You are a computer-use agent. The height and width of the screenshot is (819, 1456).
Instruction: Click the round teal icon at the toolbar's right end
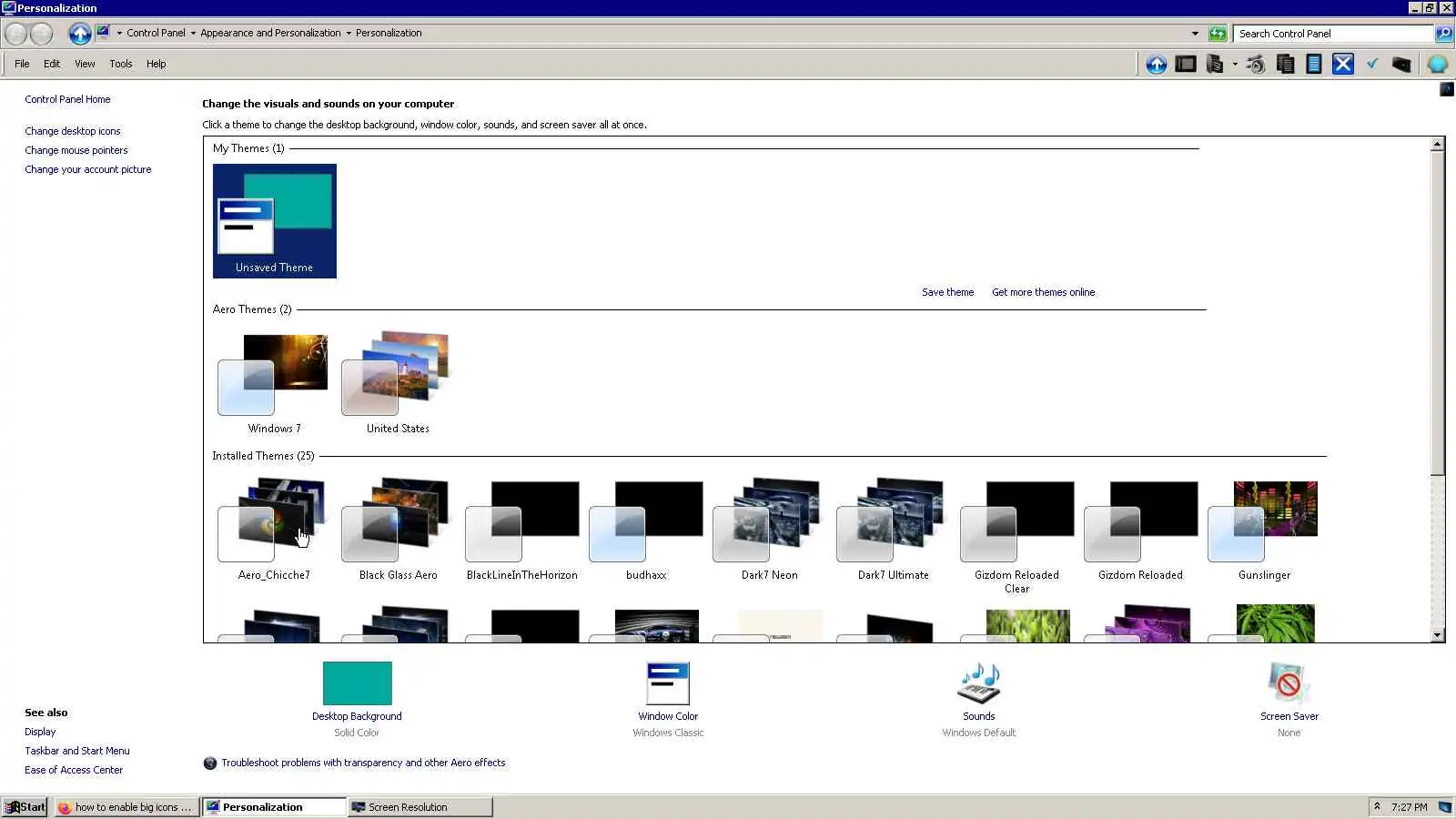1438,64
